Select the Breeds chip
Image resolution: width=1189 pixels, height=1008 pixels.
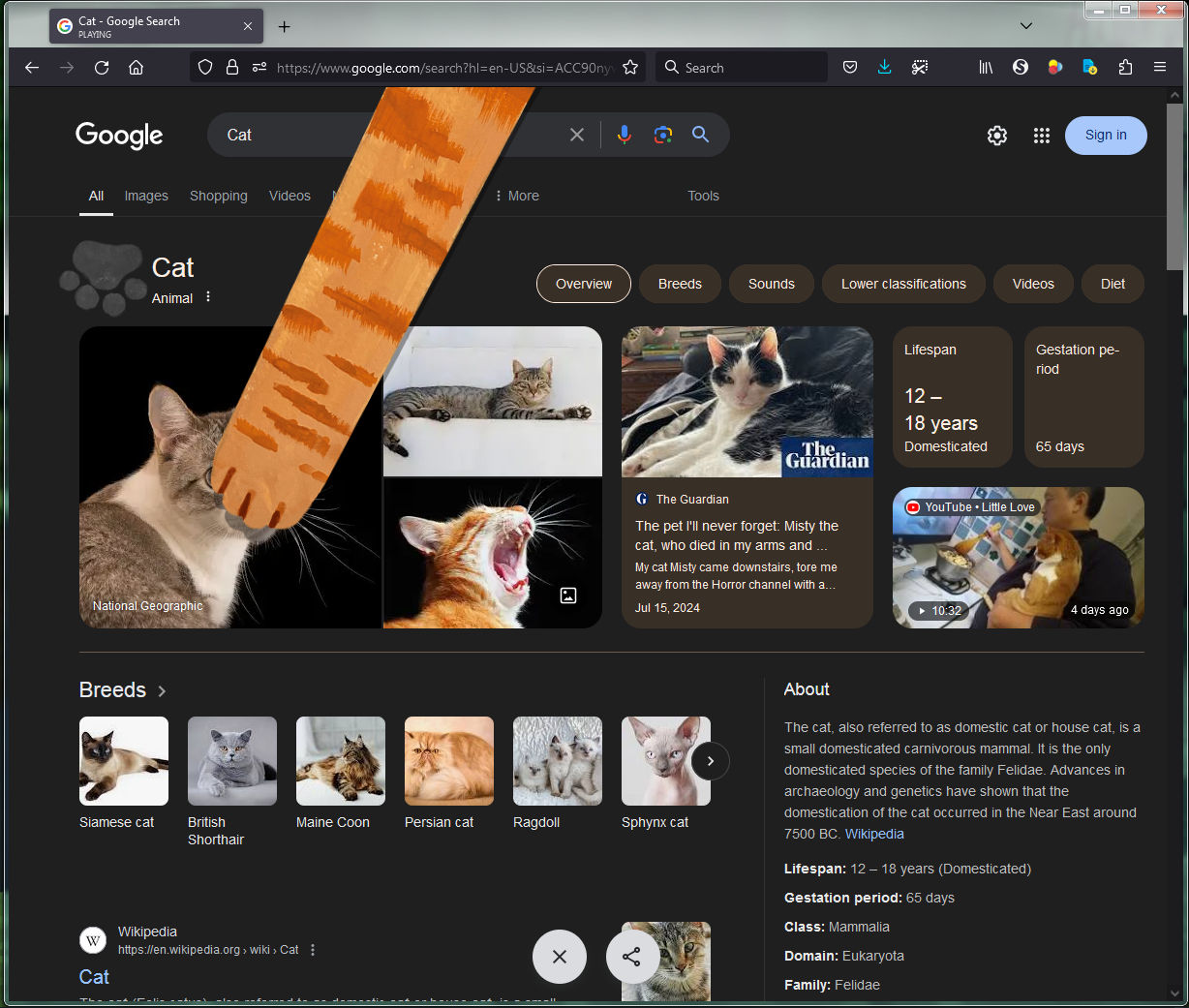[x=680, y=284]
